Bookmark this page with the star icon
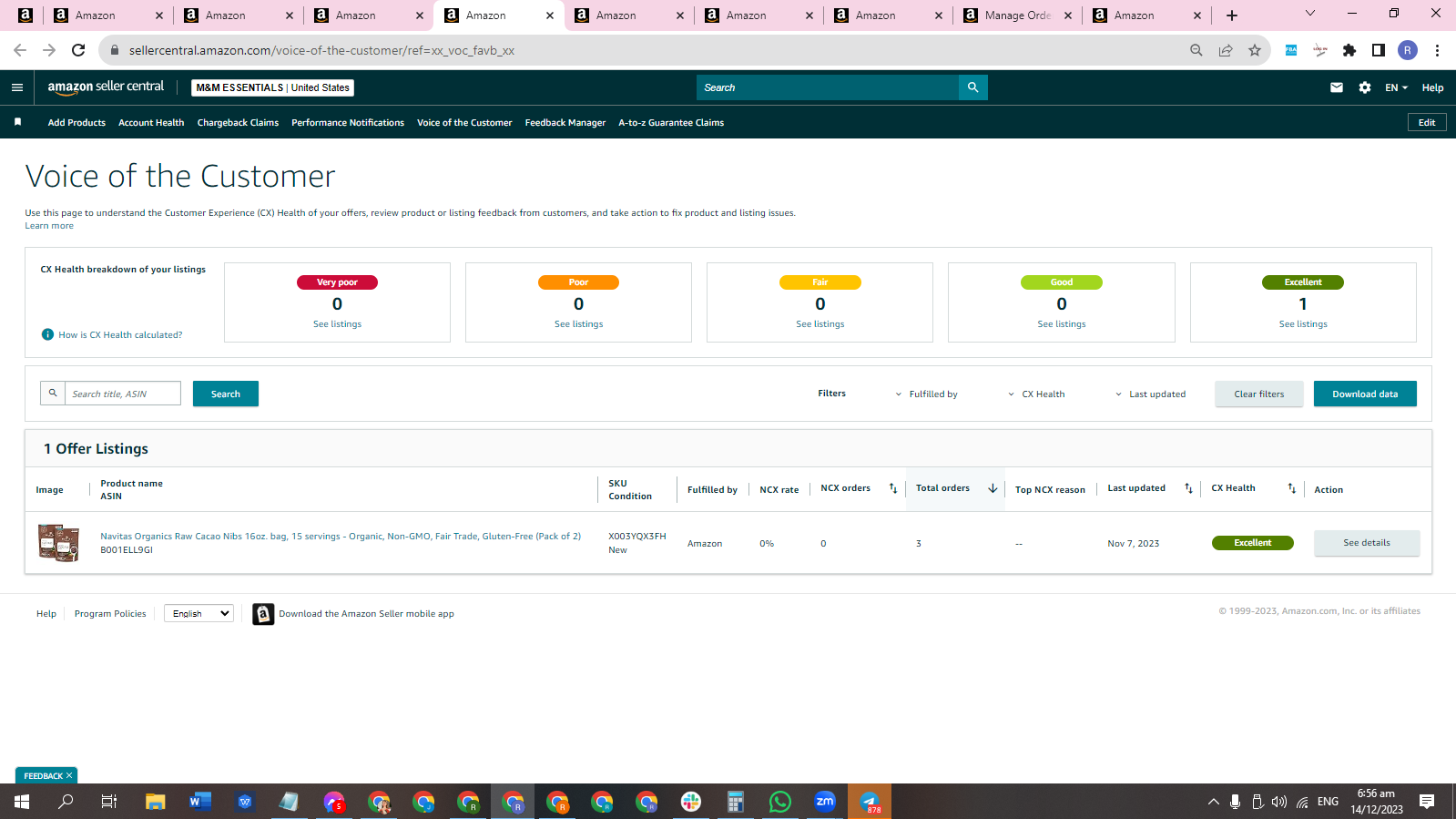The width and height of the screenshot is (1456, 819). (x=1255, y=50)
